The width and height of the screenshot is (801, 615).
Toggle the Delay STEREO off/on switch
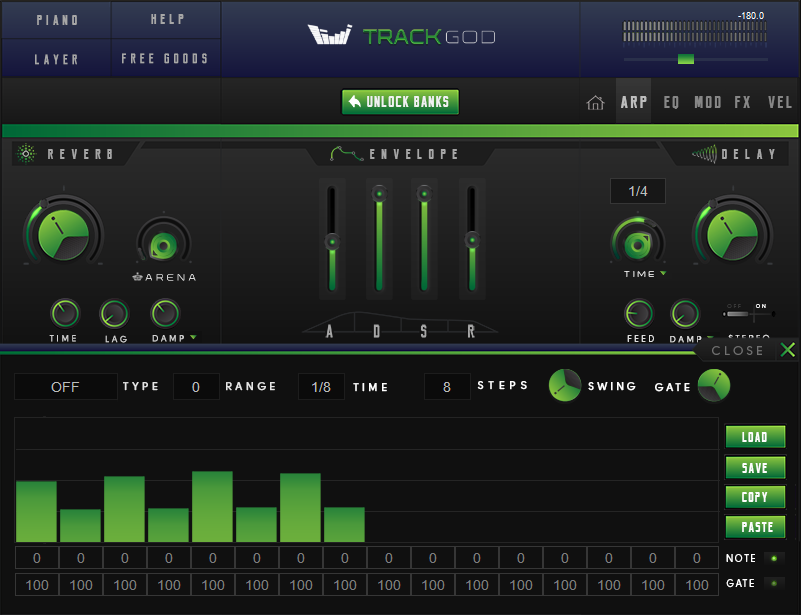tap(749, 314)
